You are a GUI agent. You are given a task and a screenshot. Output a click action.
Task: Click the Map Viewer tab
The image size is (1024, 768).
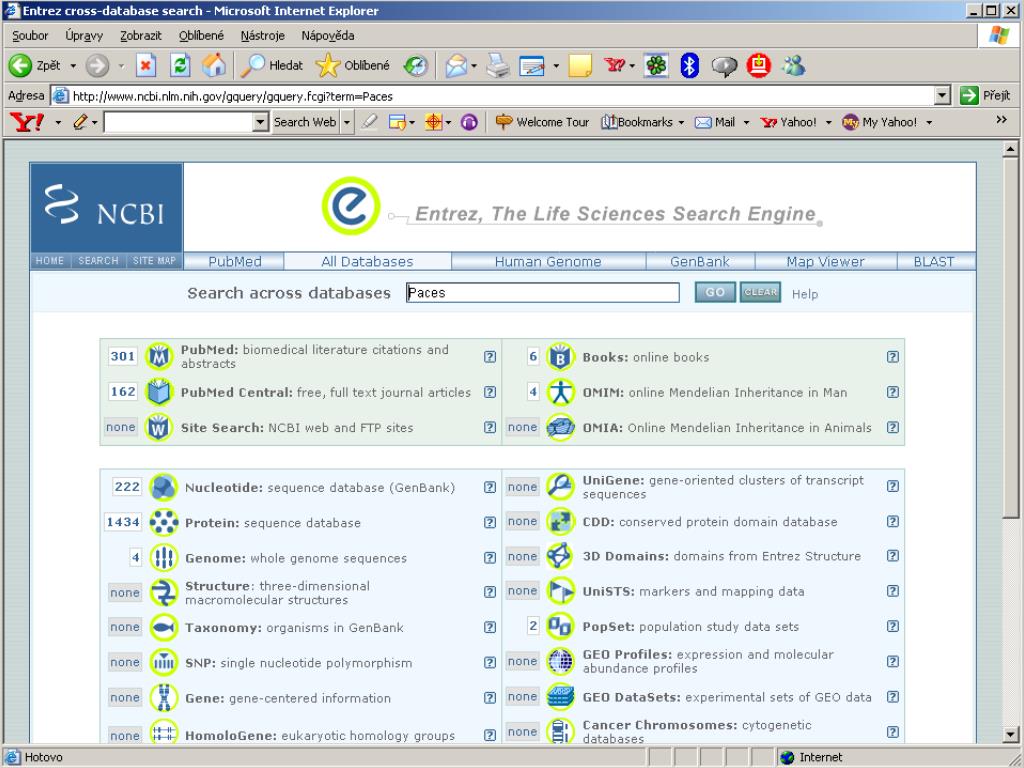[825, 261]
